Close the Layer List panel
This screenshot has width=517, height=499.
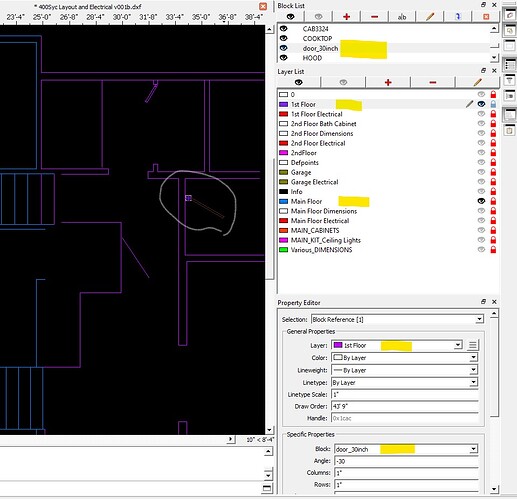[x=494, y=70]
